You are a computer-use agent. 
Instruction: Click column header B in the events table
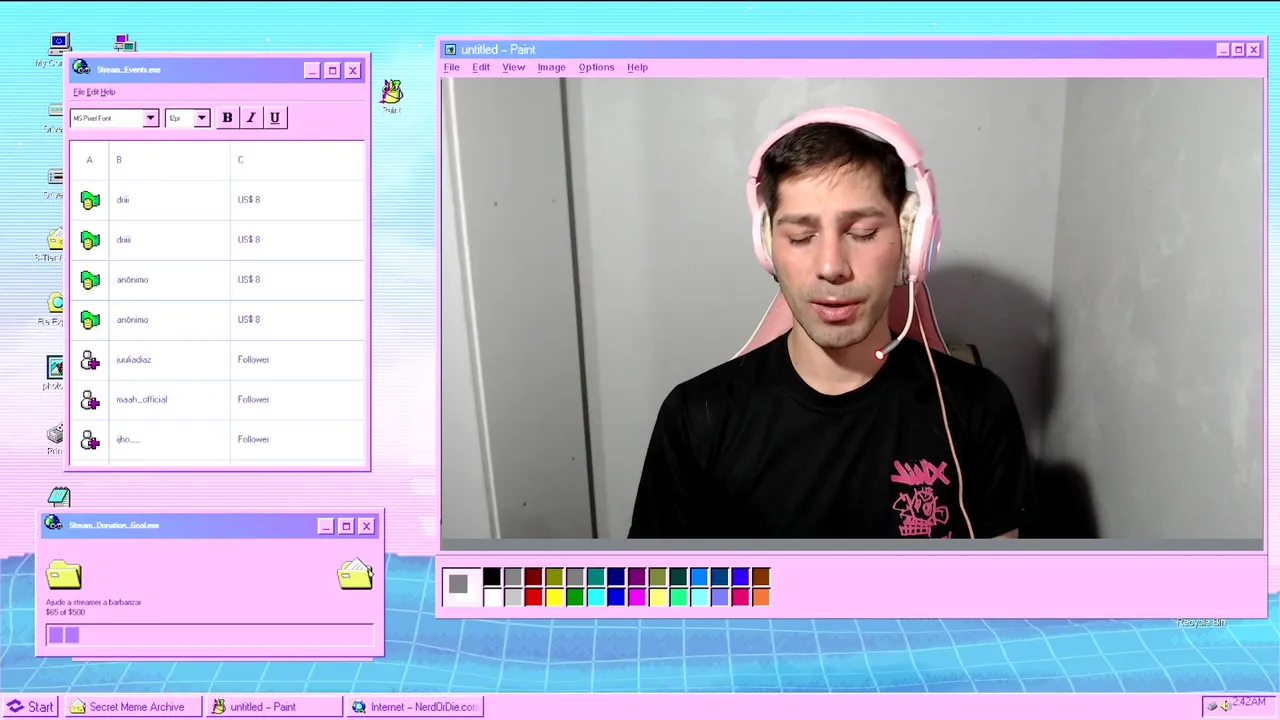point(170,160)
